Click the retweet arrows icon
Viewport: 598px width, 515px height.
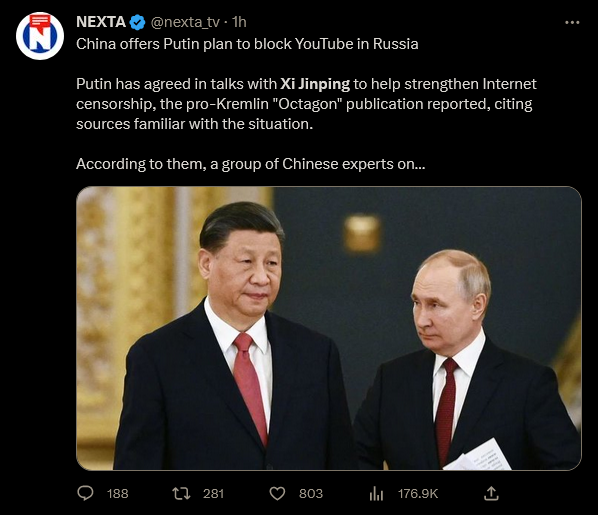coord(181,493)
